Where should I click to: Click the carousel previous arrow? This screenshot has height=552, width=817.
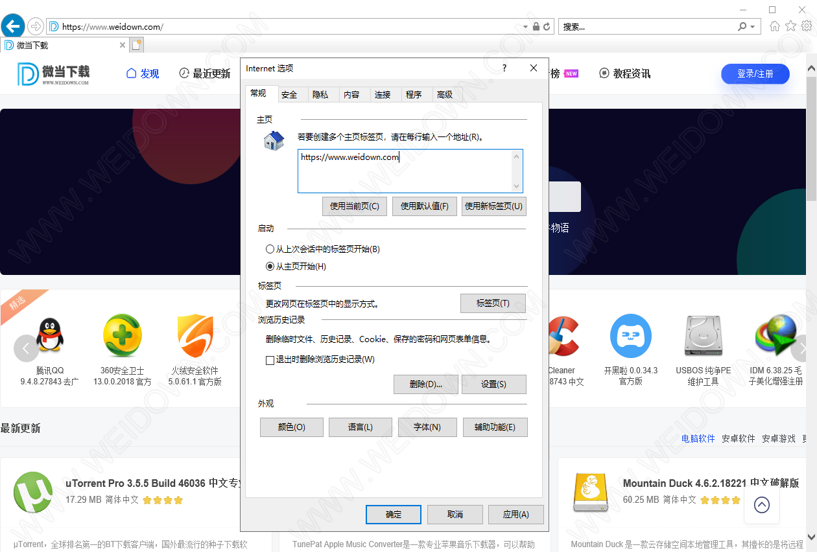(26, 348)
